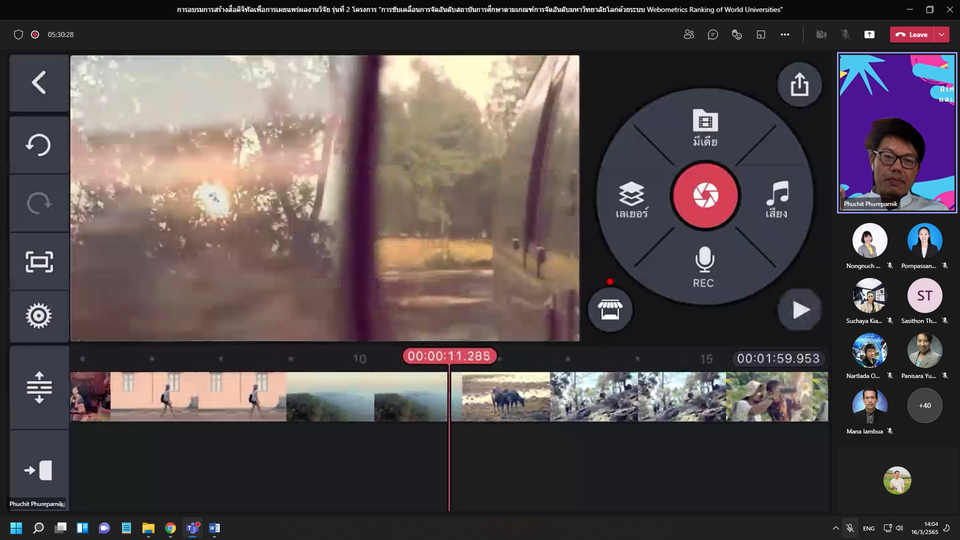Toggle full-screen preview capture frame icon

coord(39,262)
